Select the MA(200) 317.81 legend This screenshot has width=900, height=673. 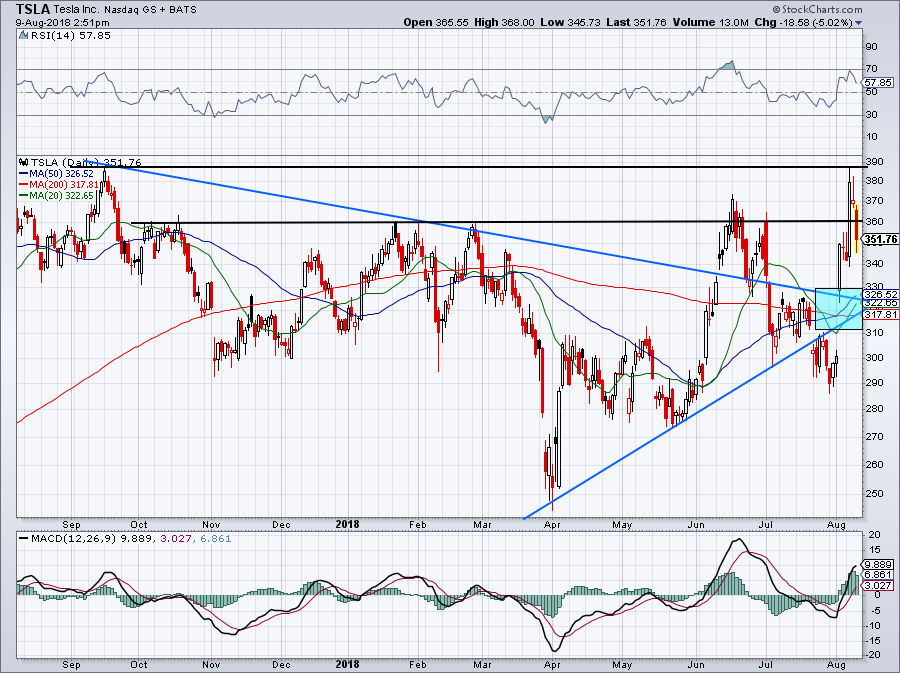point(59,185)
